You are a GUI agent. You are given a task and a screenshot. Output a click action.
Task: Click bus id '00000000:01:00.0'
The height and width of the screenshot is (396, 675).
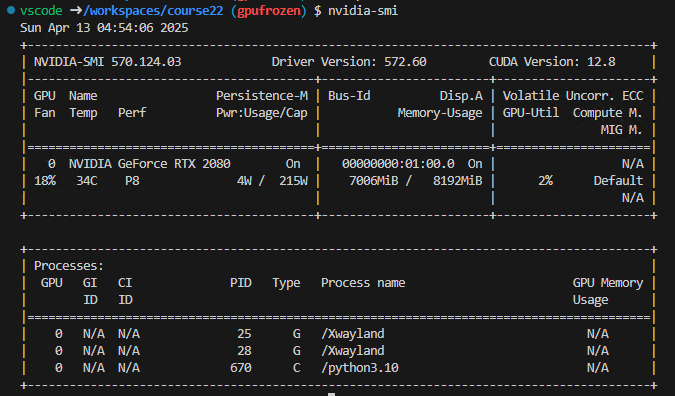[x=398, y=164]
